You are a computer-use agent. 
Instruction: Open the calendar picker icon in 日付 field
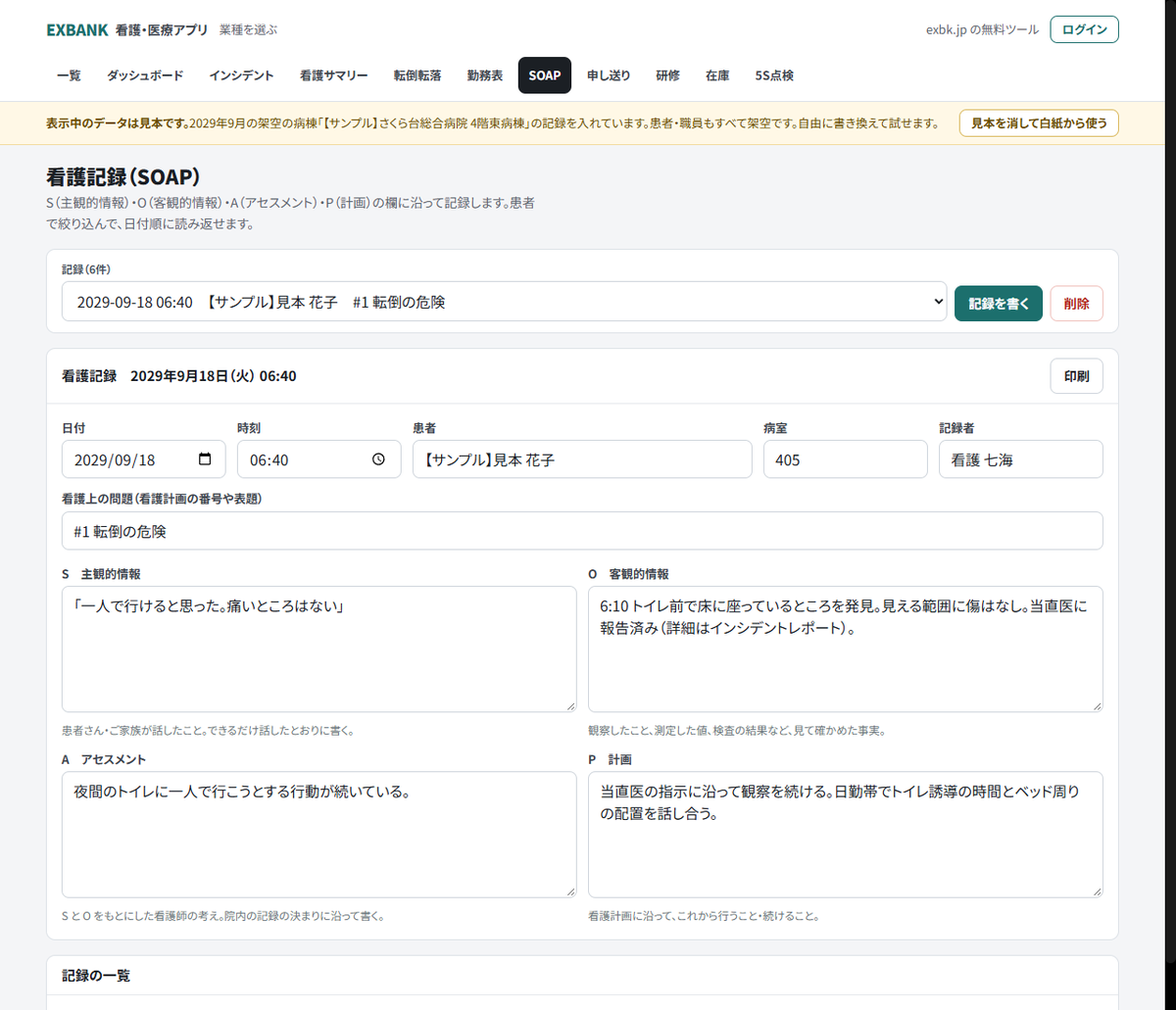(204, 459)
